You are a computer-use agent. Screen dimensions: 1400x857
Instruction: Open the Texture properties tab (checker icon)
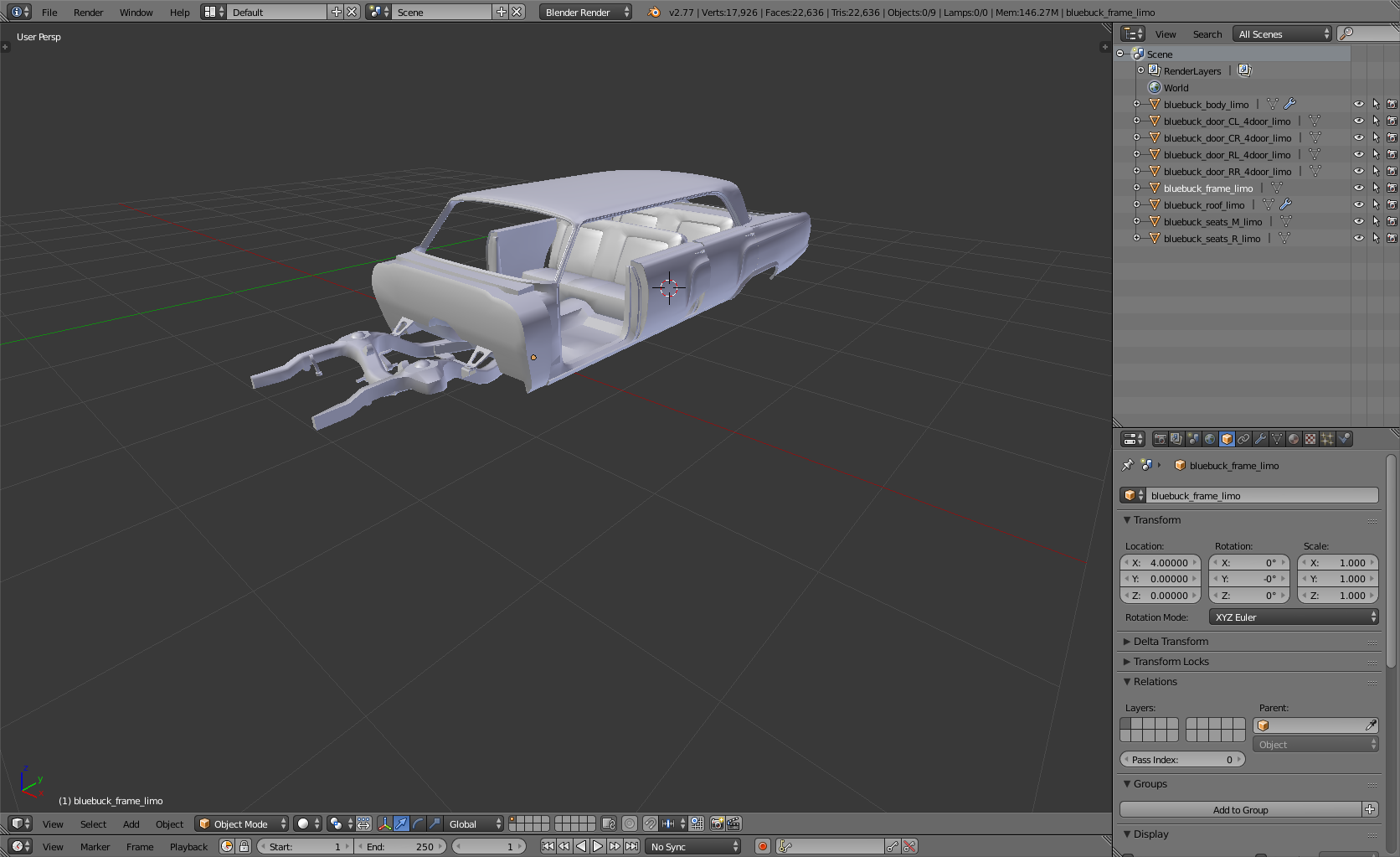(1310, 439)
